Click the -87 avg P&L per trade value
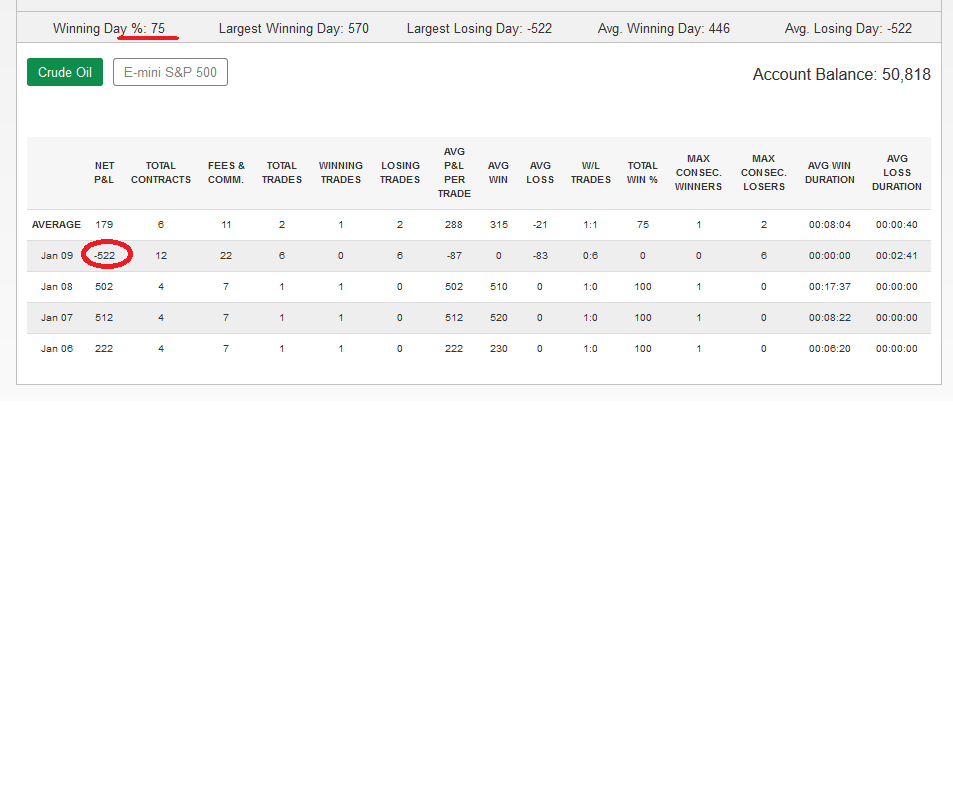Image resolution: width=953 pixels, height=791 pixels. pyautogui.click(x=454, y=256)
